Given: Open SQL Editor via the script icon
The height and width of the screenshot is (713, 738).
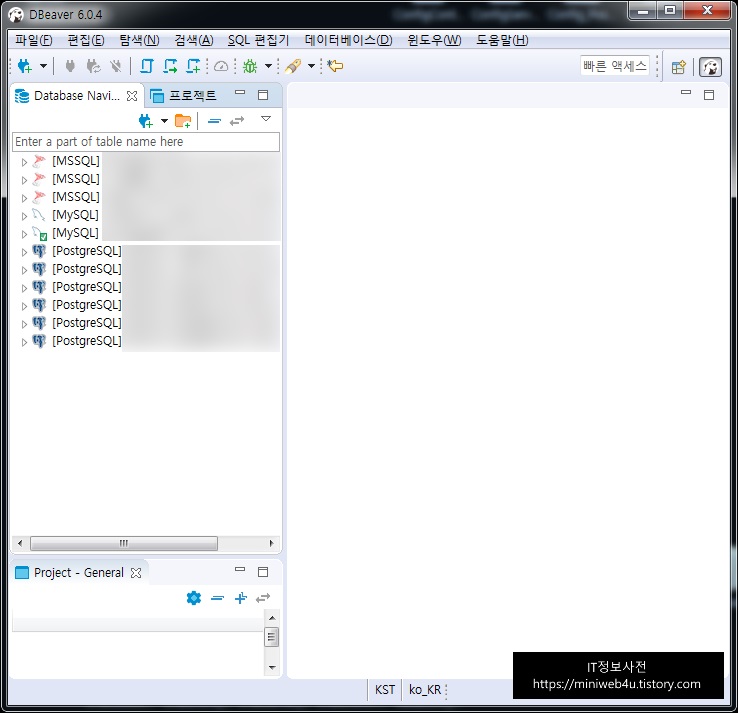Looking at the screenshot, I should click(x=147, y=66).
